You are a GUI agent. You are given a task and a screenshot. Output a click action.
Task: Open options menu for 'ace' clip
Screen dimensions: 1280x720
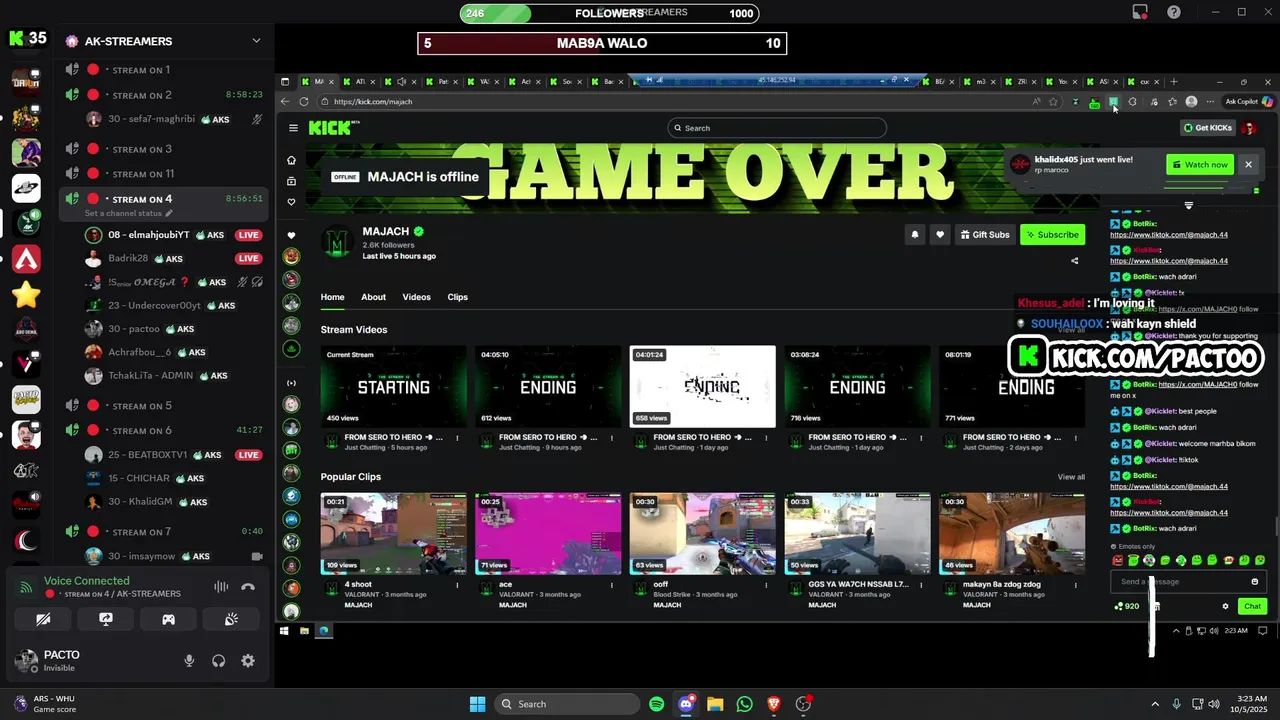pyautogui.click(x=613, y=584)
